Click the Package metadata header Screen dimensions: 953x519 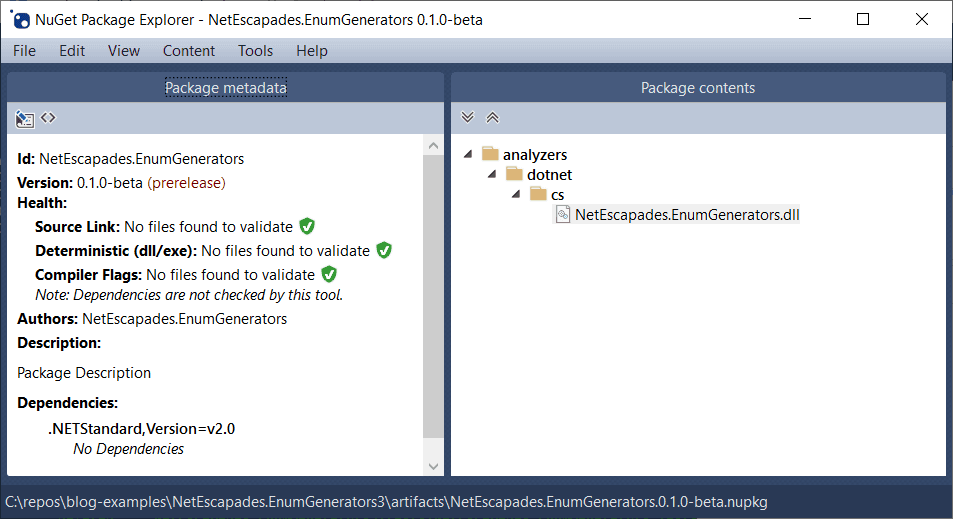[225, 88]
